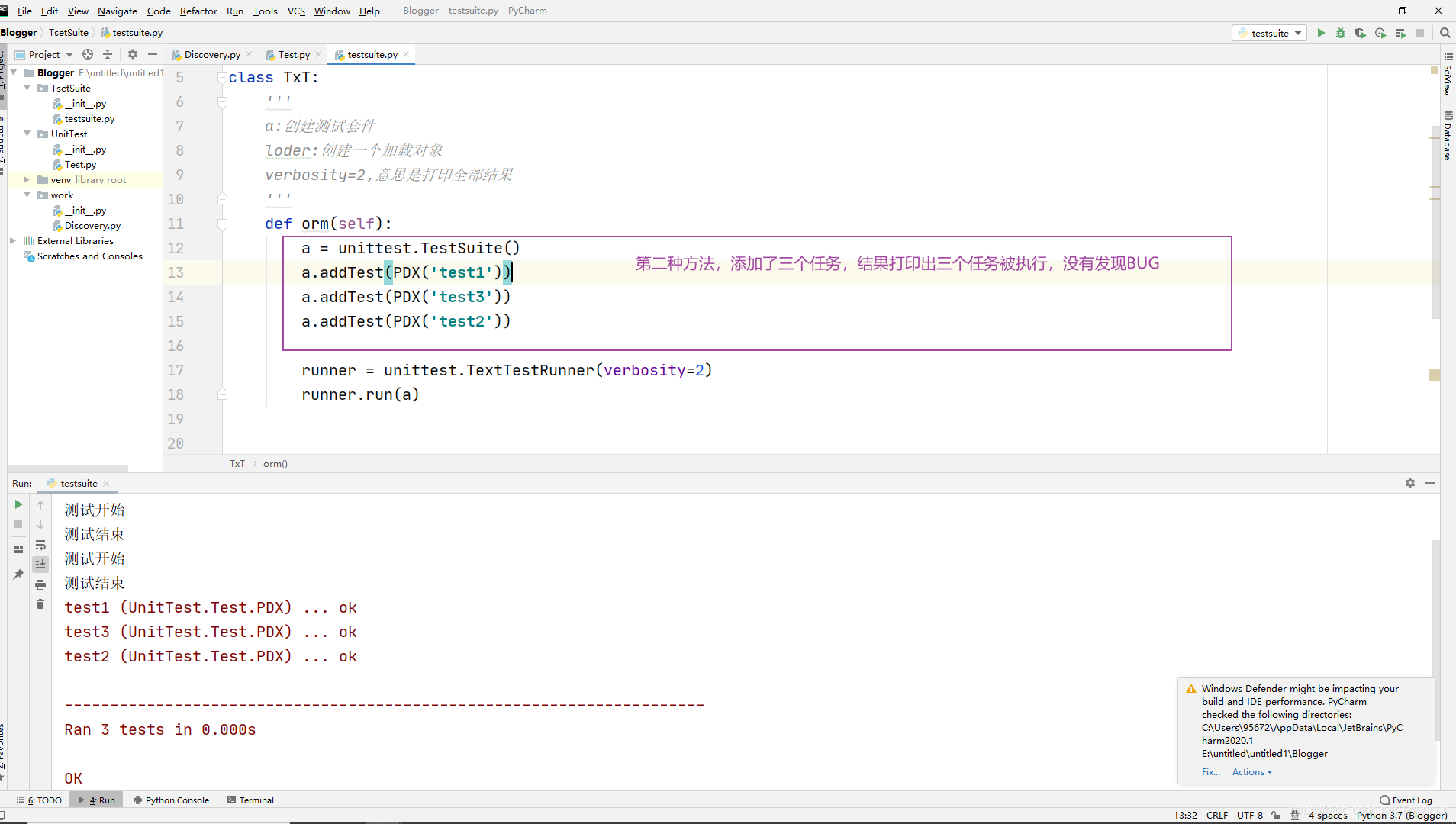1456x824 pixels.
Task: Collapse the Blogger project root
Action: 14,72
